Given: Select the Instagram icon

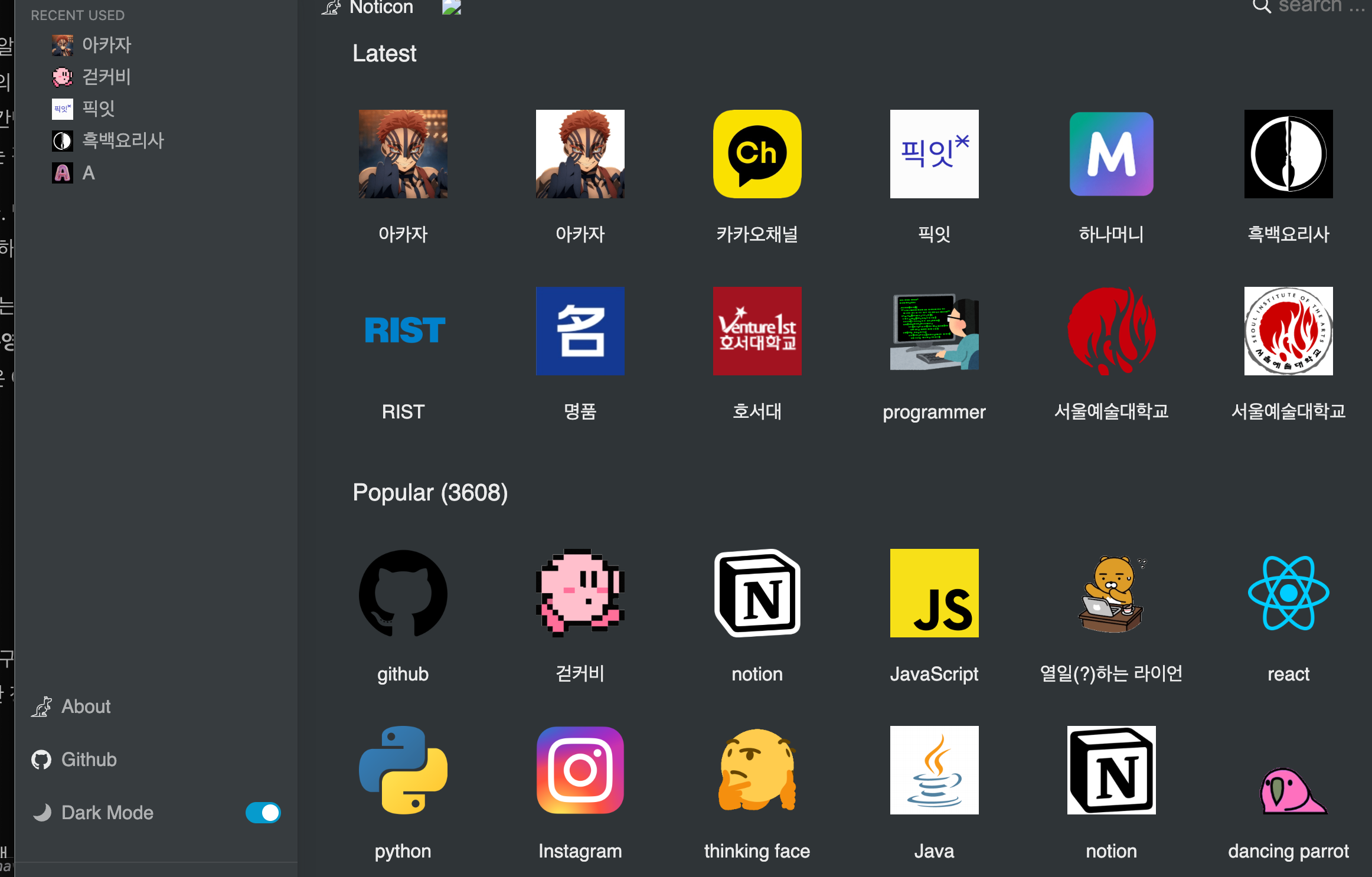Looking at the screenshot, I should pyautogui.click(x=580, y=770).
